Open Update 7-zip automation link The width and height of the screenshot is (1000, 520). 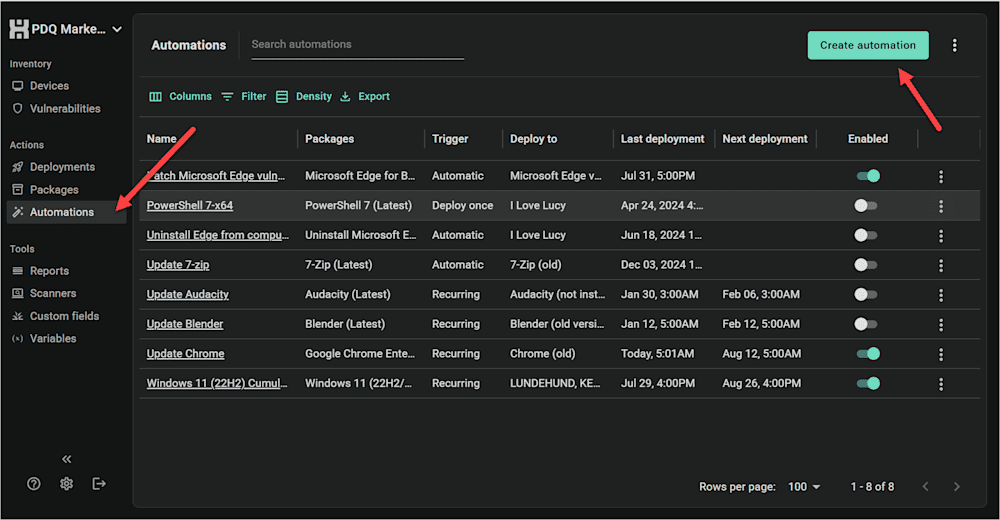coord(178,264)
